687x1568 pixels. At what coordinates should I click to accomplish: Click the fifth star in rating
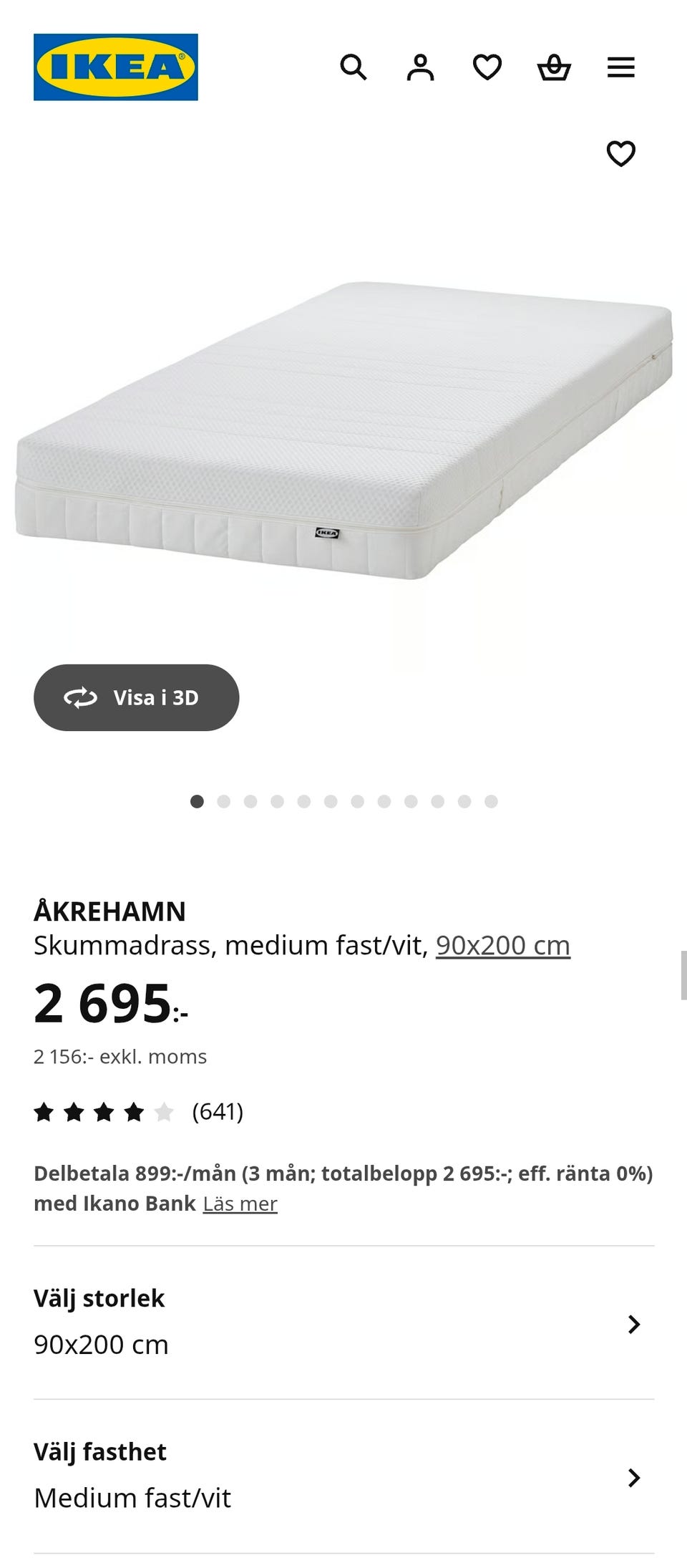(x=164, y=1111)
